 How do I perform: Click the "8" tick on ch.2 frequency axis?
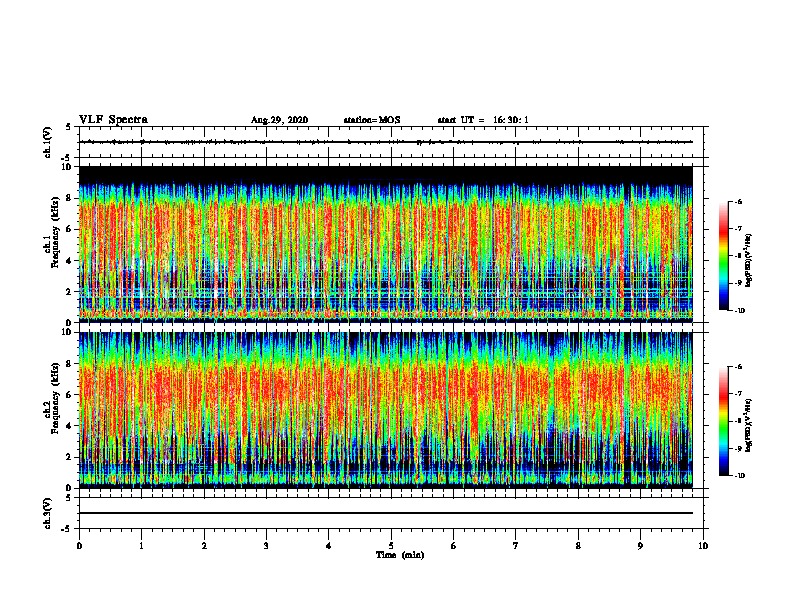point(68,364)
